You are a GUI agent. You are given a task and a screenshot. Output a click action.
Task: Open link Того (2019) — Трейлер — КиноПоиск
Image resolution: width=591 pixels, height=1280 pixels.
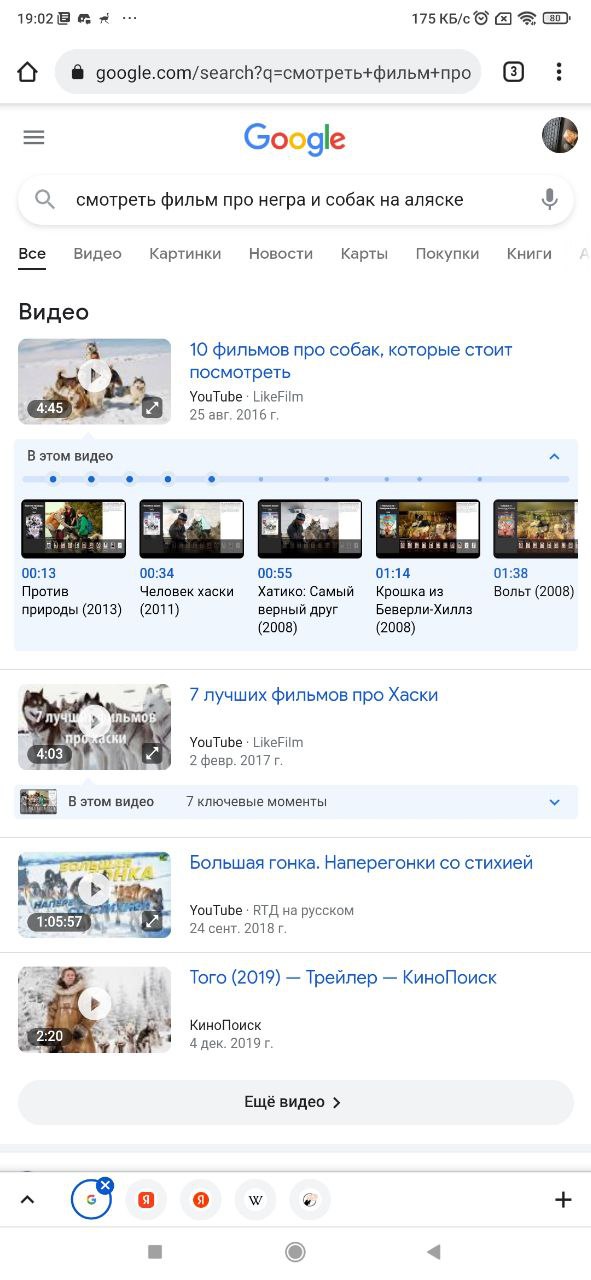(x=343, y=977)
